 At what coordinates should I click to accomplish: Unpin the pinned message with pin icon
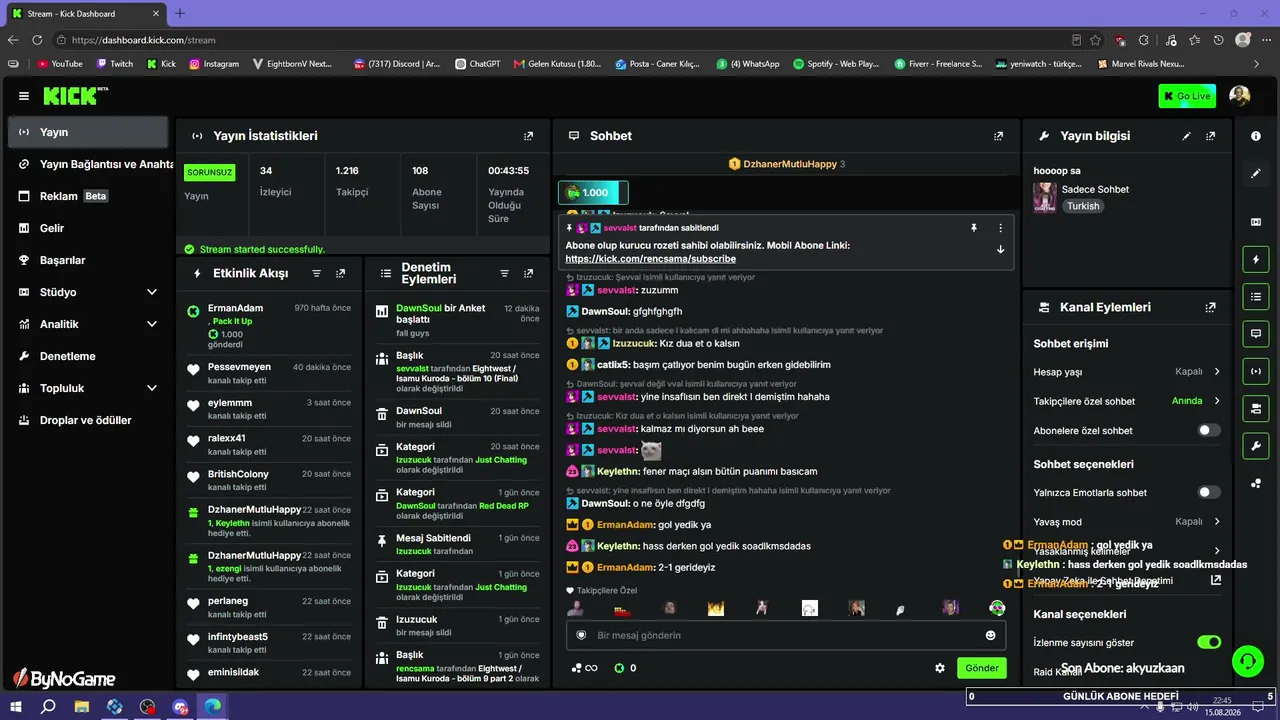tap(973, 228)
